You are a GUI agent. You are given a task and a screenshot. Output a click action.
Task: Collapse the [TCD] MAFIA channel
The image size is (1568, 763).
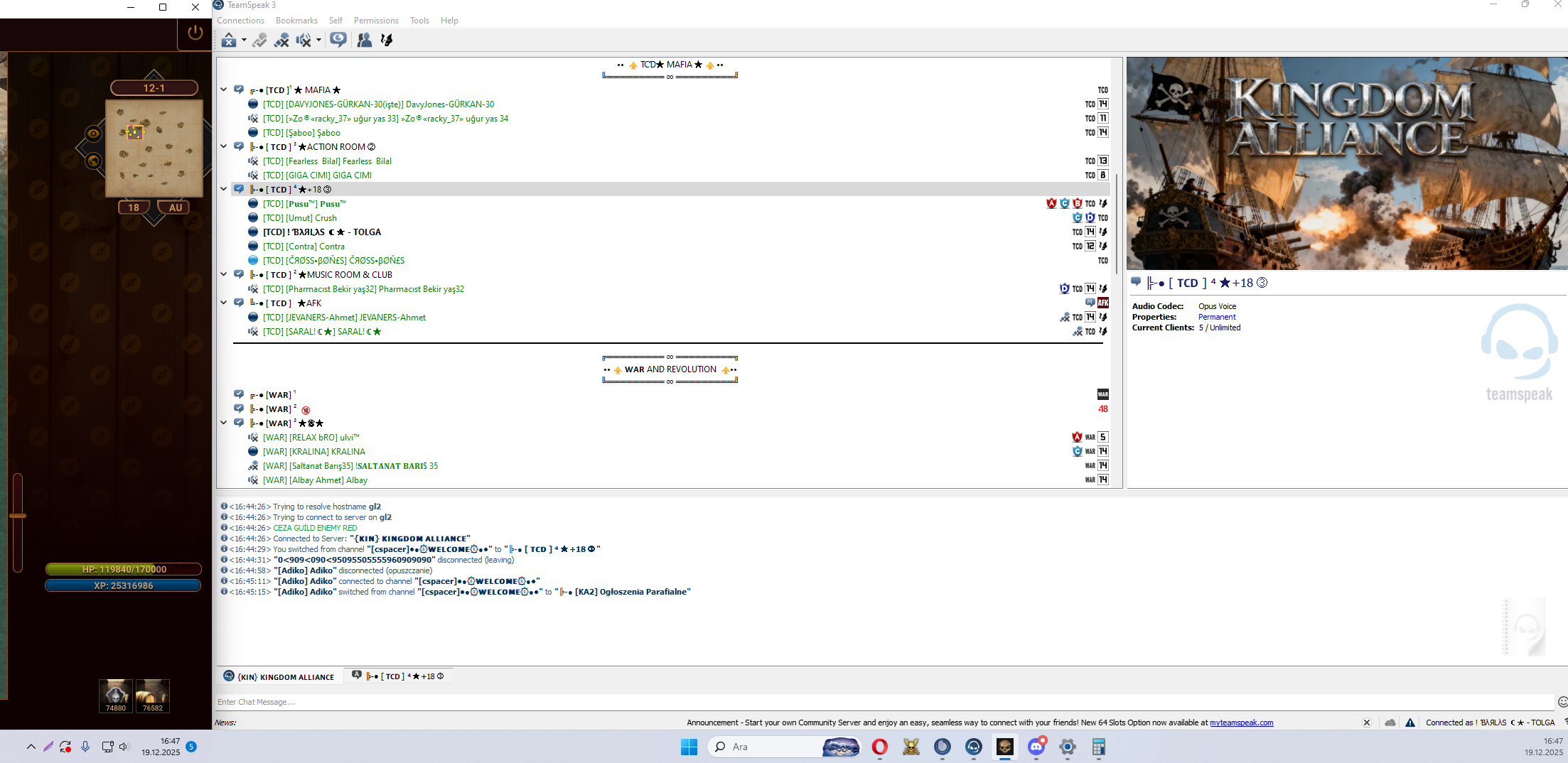pyautogui.click(x=224, y=90)
